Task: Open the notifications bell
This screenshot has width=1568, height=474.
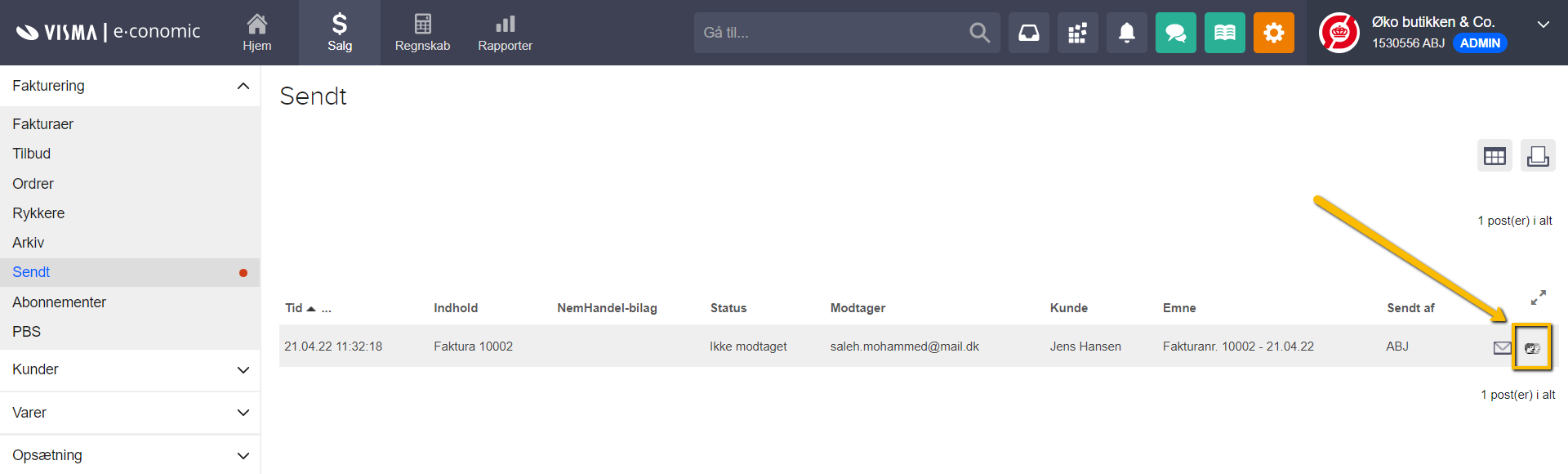Action: pyautogui.click(x=1126, y=33)
